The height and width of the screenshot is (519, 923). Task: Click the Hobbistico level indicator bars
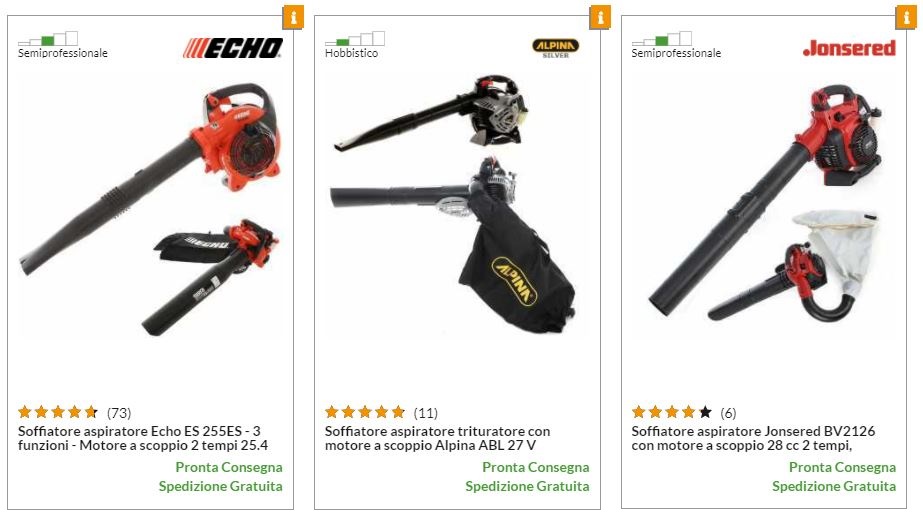click(x=355, y=39)
